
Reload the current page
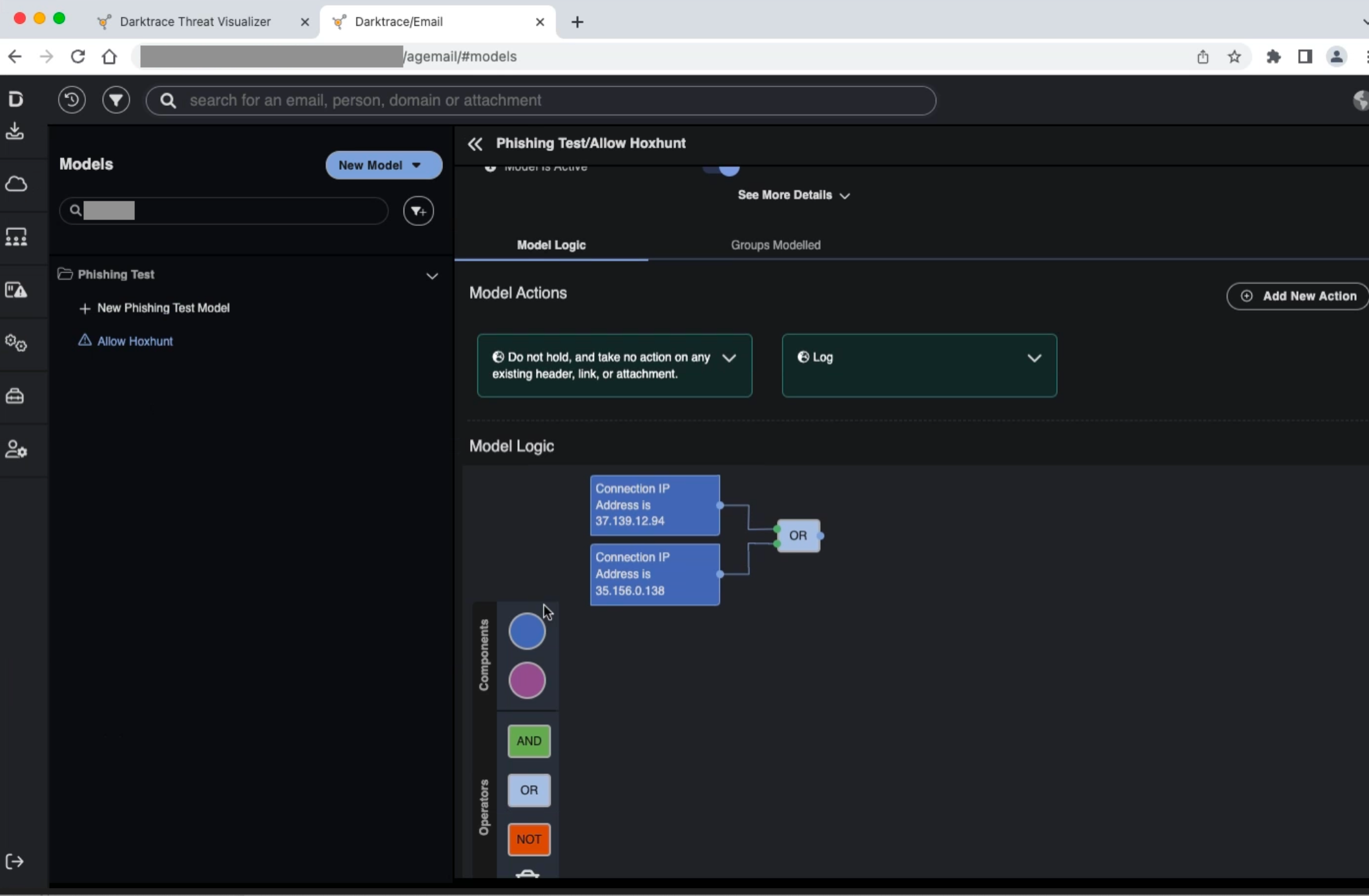point(78,57)
